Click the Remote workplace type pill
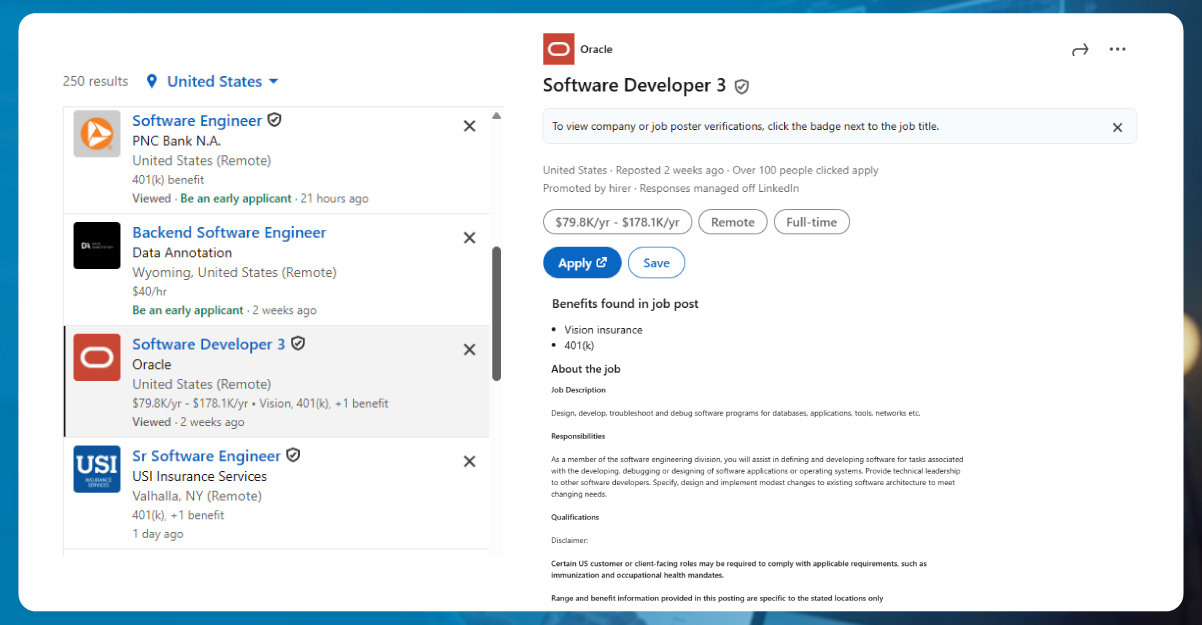 tap(733, 222)
